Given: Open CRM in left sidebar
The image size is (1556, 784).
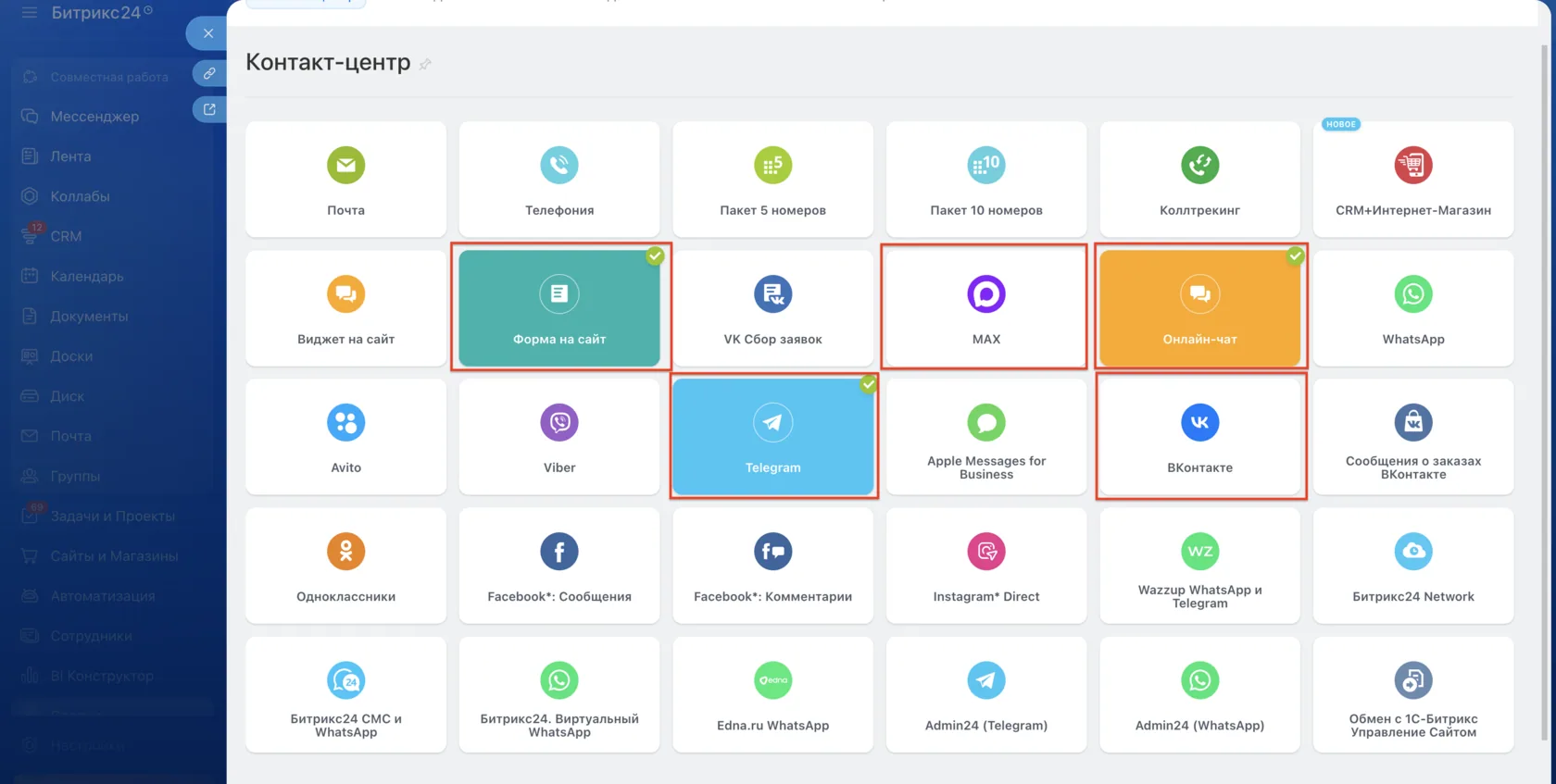Looking at the screenshot, I should (66, 236).
